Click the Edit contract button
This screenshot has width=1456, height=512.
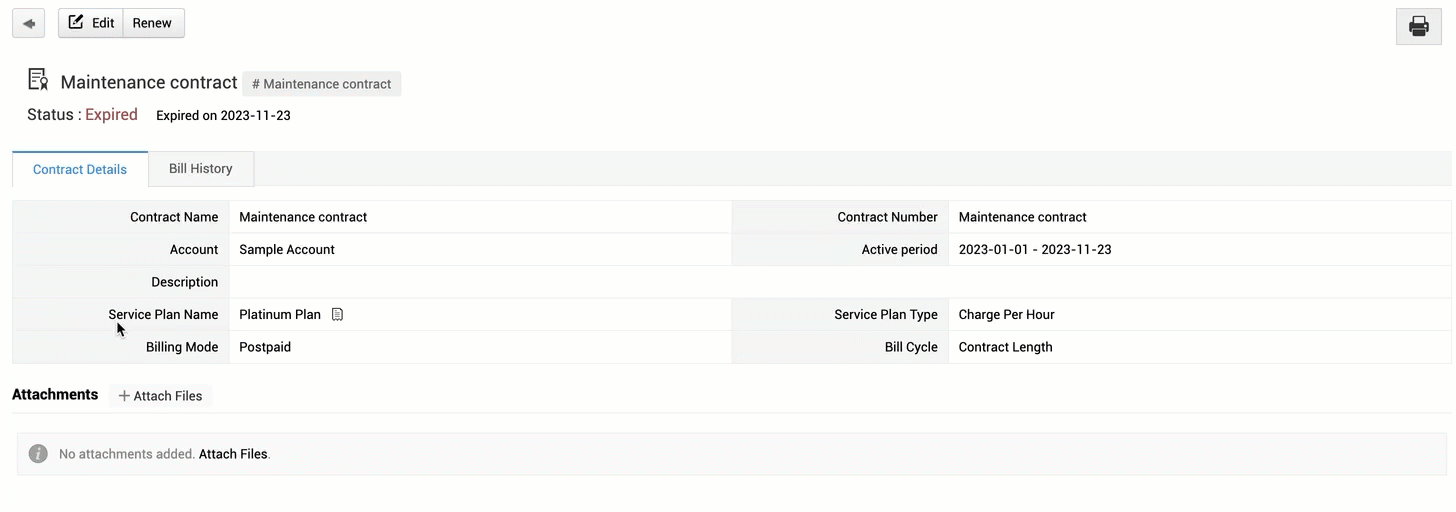click(x=91, y=23)
